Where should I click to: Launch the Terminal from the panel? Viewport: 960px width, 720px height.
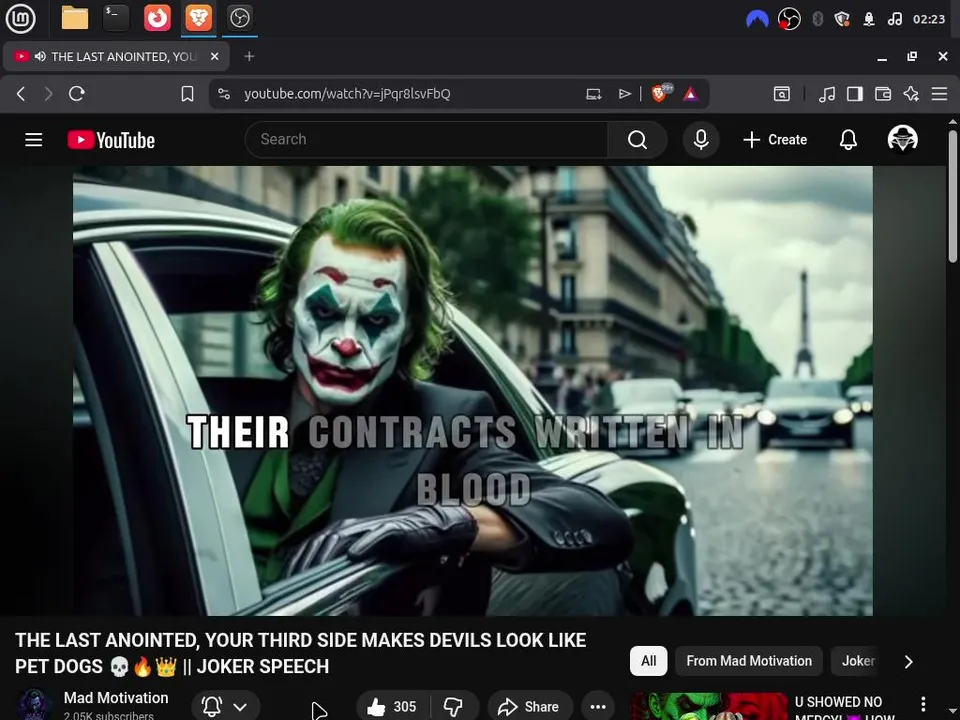click(116, 18)
